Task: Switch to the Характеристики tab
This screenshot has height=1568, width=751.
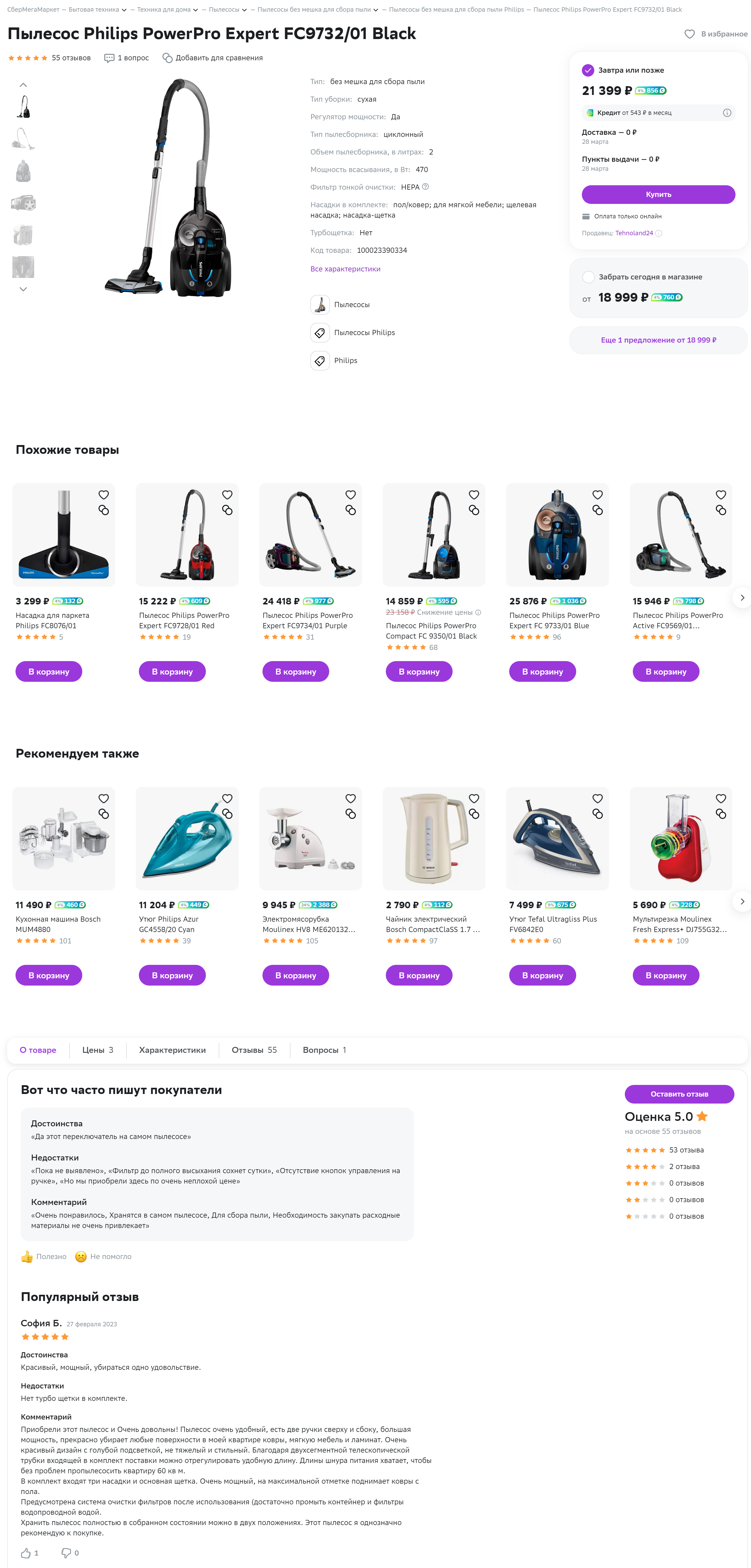Action: click(x=172, y=1050)
